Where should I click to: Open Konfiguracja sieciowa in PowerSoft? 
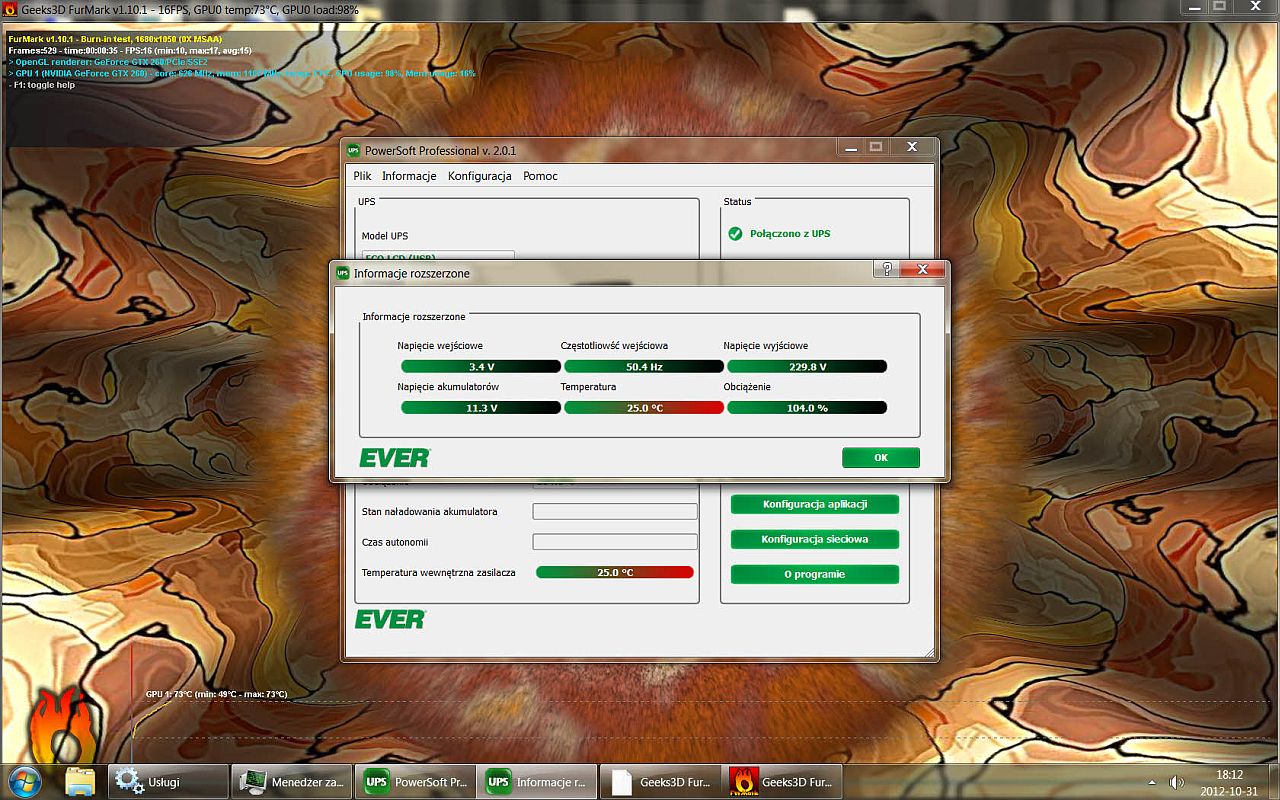pyautogui.click(x=815, y=539)
